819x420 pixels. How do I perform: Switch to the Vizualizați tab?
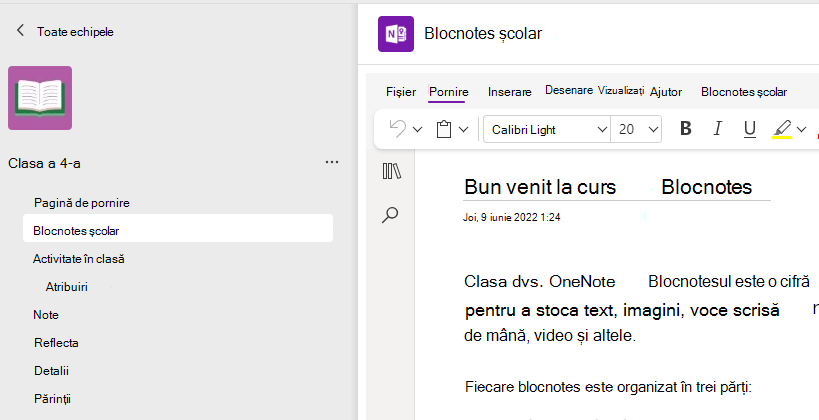[x=621, y=90]
